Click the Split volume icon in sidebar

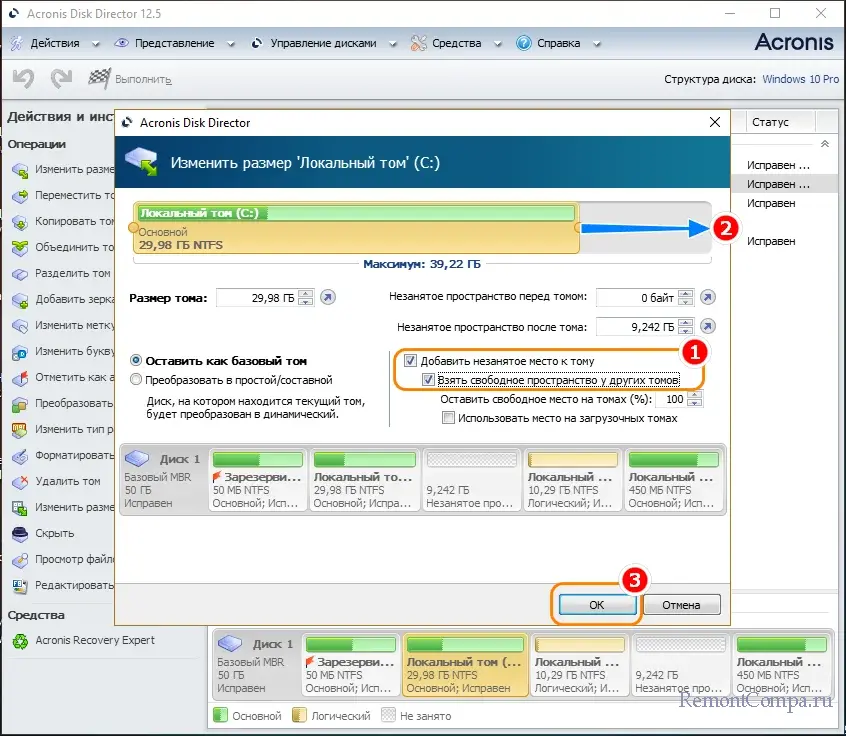20,274
